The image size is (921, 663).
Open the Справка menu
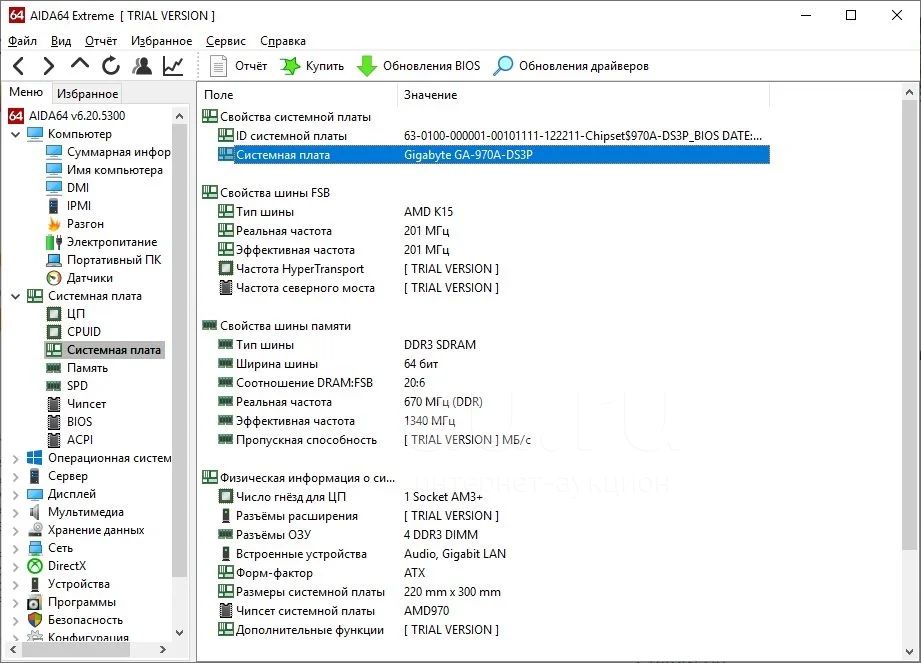(x=283, y=41)
